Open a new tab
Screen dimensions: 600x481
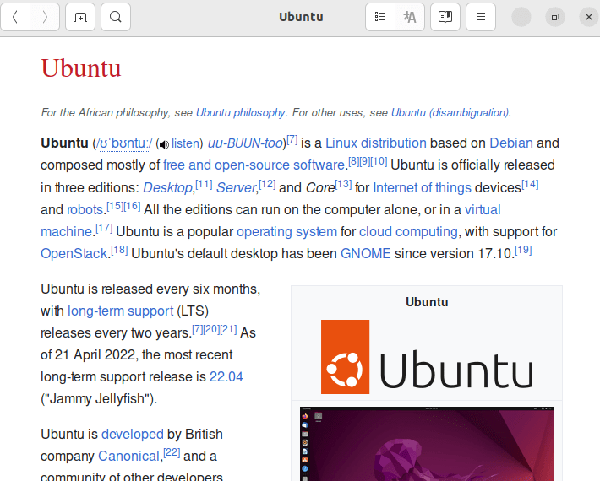tap(80, 17)
